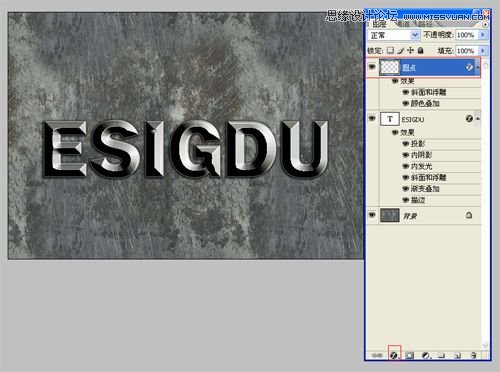Click the lock icon on 背景 layer
Screen dimensions: 500x372
[469, 215]
